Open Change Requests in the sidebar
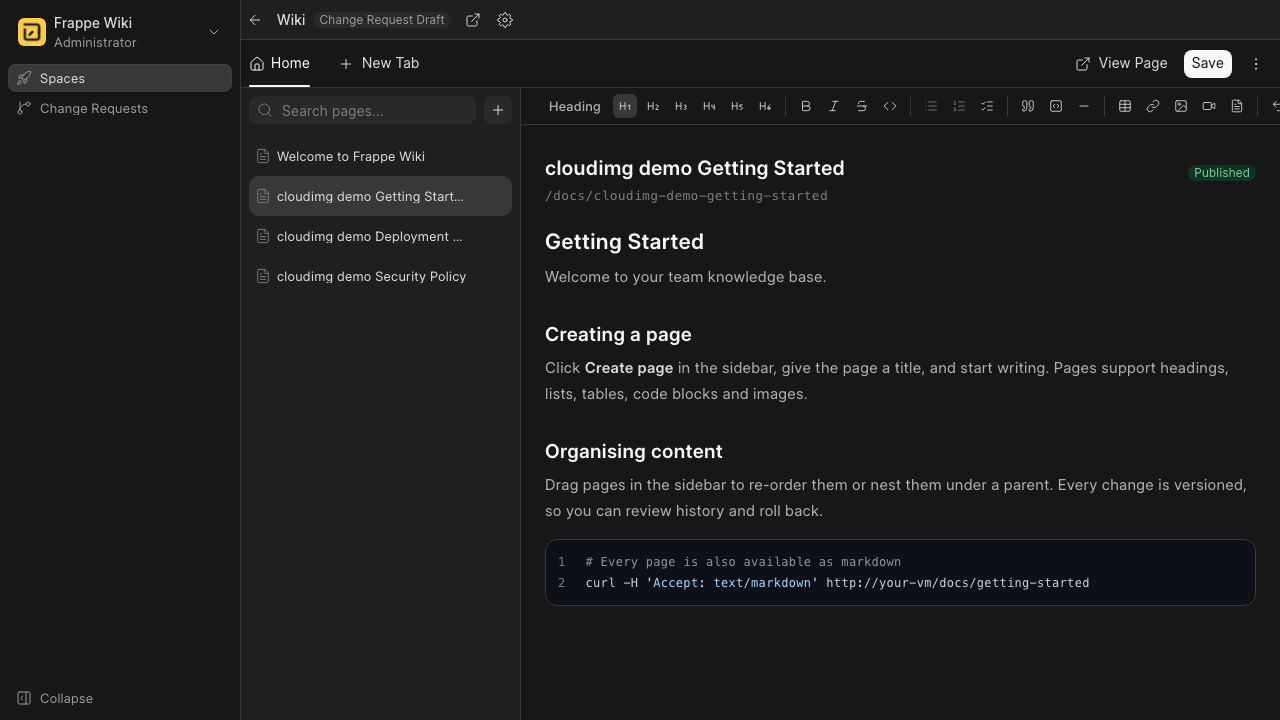This screenshot has width=1280, height=720. click(120, 108)
